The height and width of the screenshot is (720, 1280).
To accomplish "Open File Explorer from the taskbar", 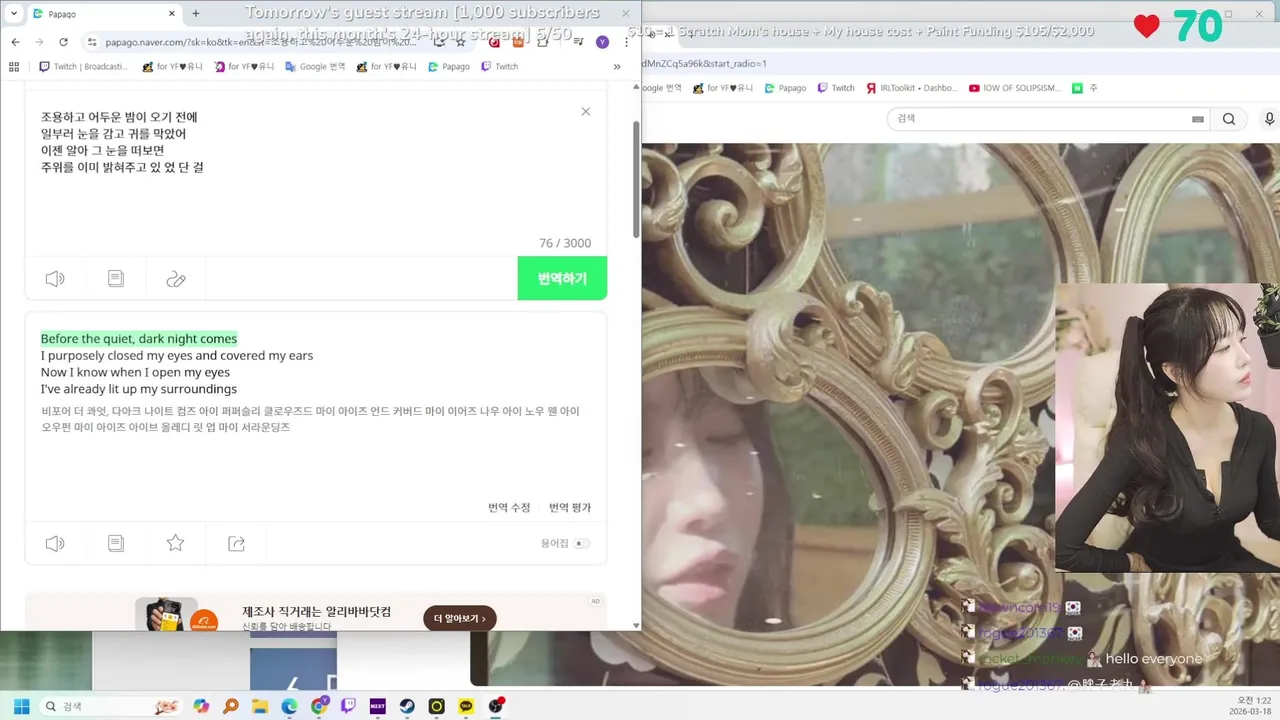I will (x=260, y=706).
